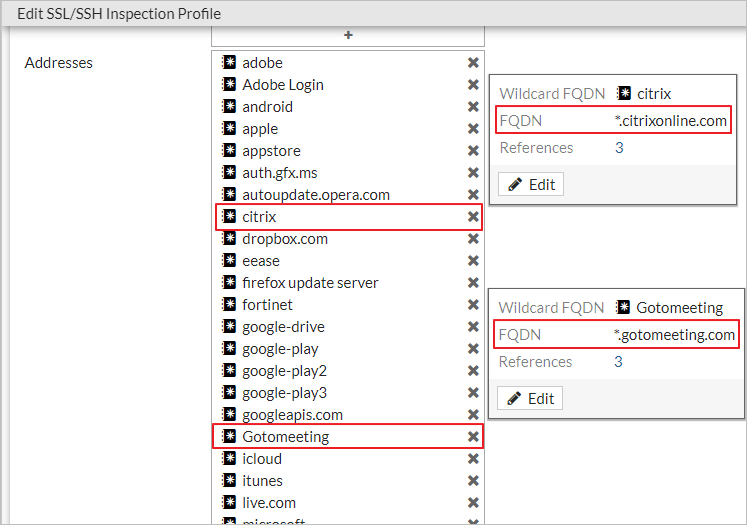Remove the googleapis.com address entry
The width and height of the screenshot is (747, 525).
click(473, 414)
